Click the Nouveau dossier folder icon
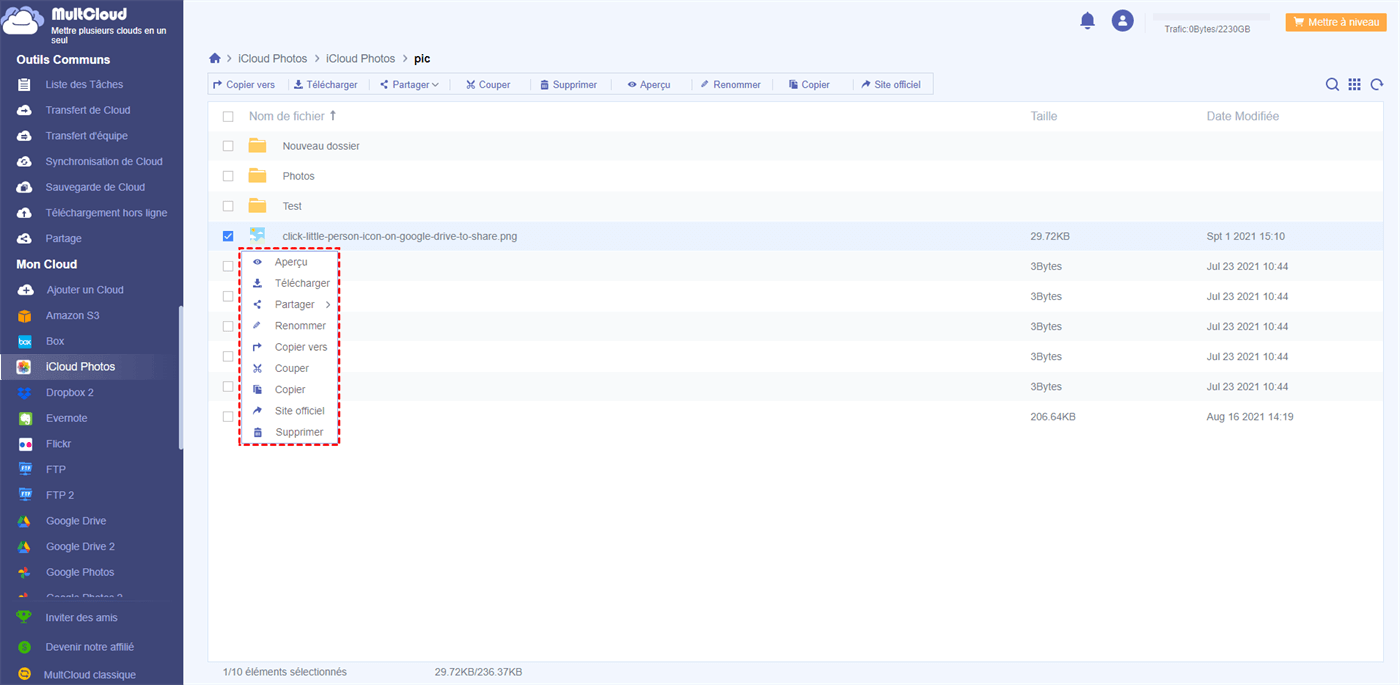The height and width of the screenshot is (685, 1400). 257,146
